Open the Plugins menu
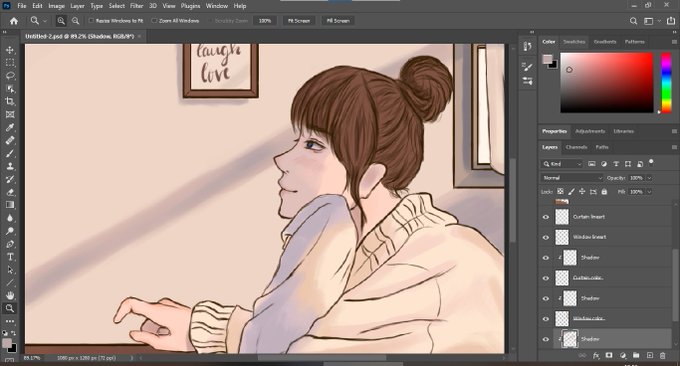Screen dimensions: 680x366 point(190,6)
